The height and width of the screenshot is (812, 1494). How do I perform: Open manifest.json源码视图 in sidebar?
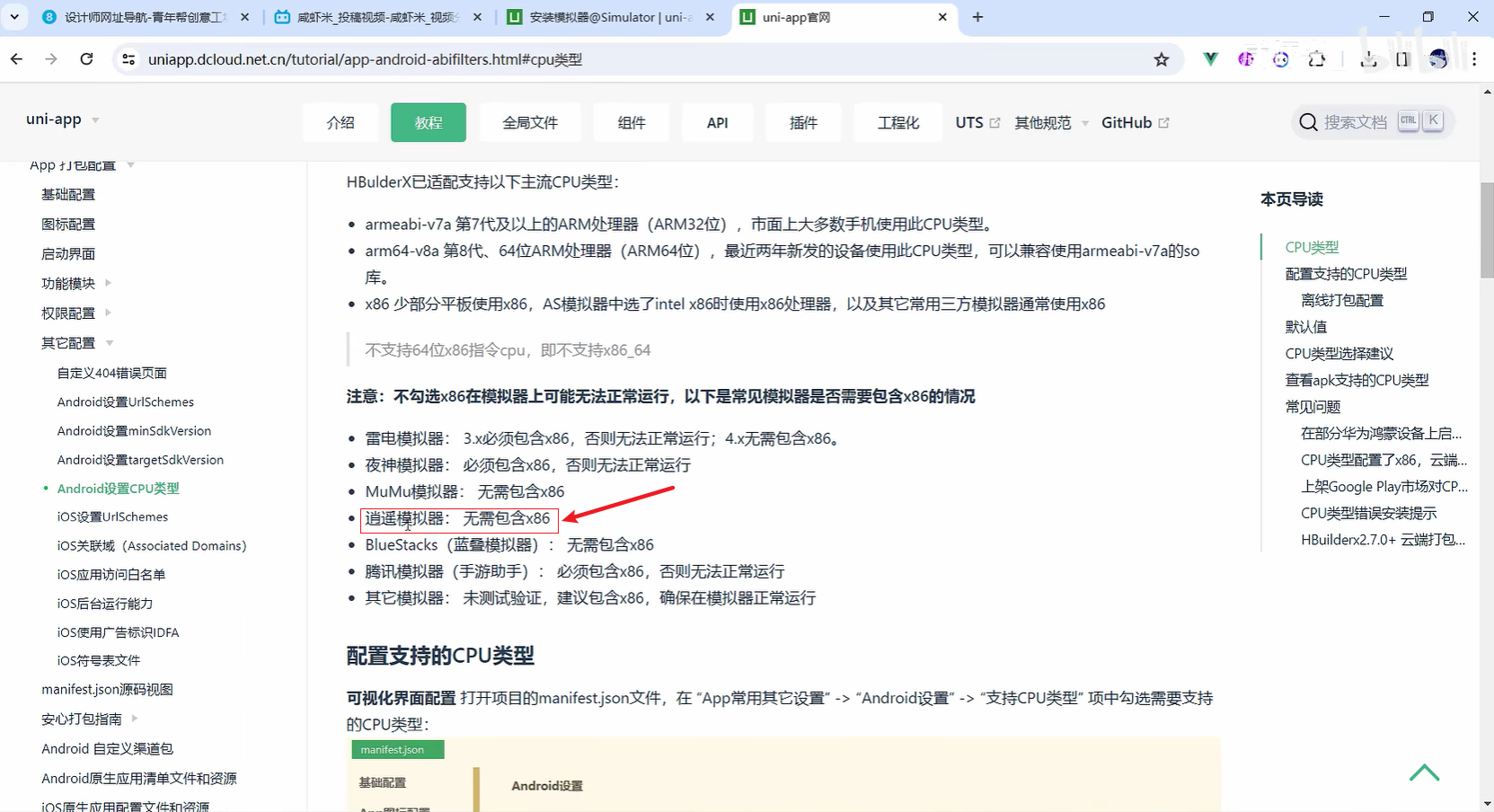pos(107,689)
